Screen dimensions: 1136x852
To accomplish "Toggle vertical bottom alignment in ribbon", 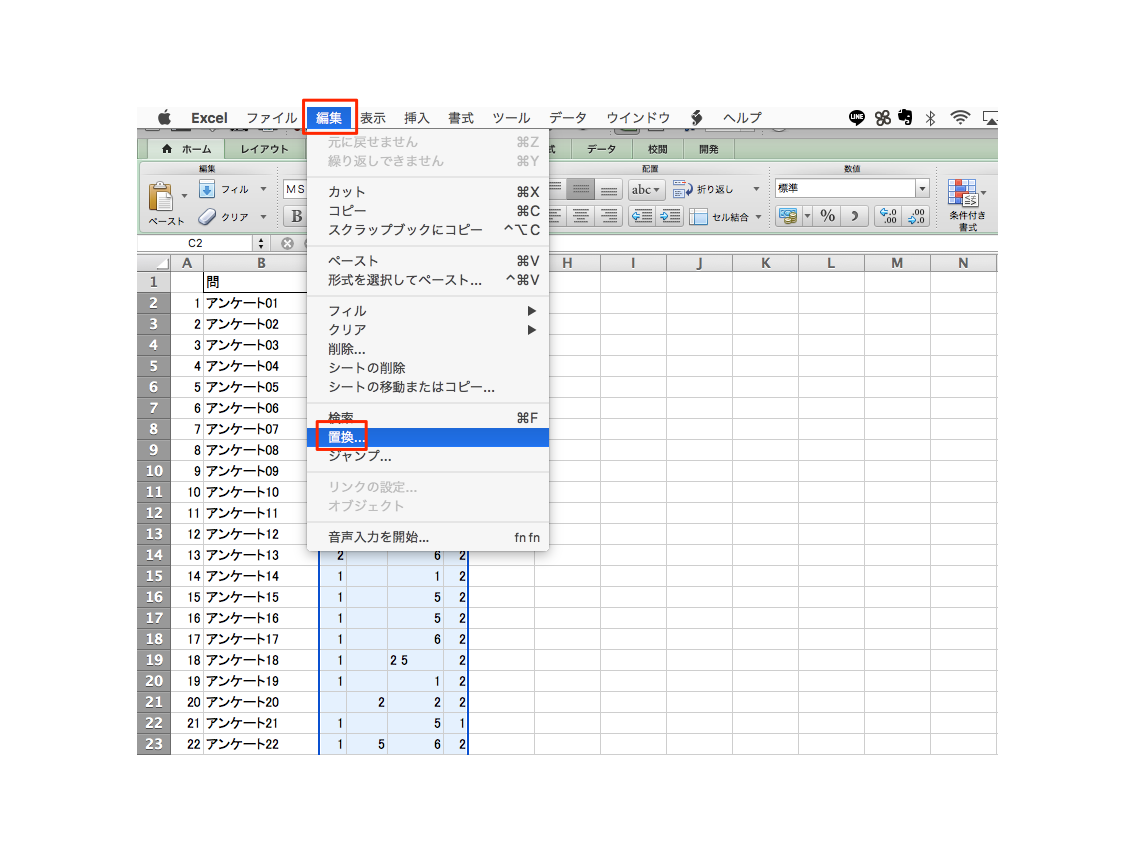I will point(609,190).
